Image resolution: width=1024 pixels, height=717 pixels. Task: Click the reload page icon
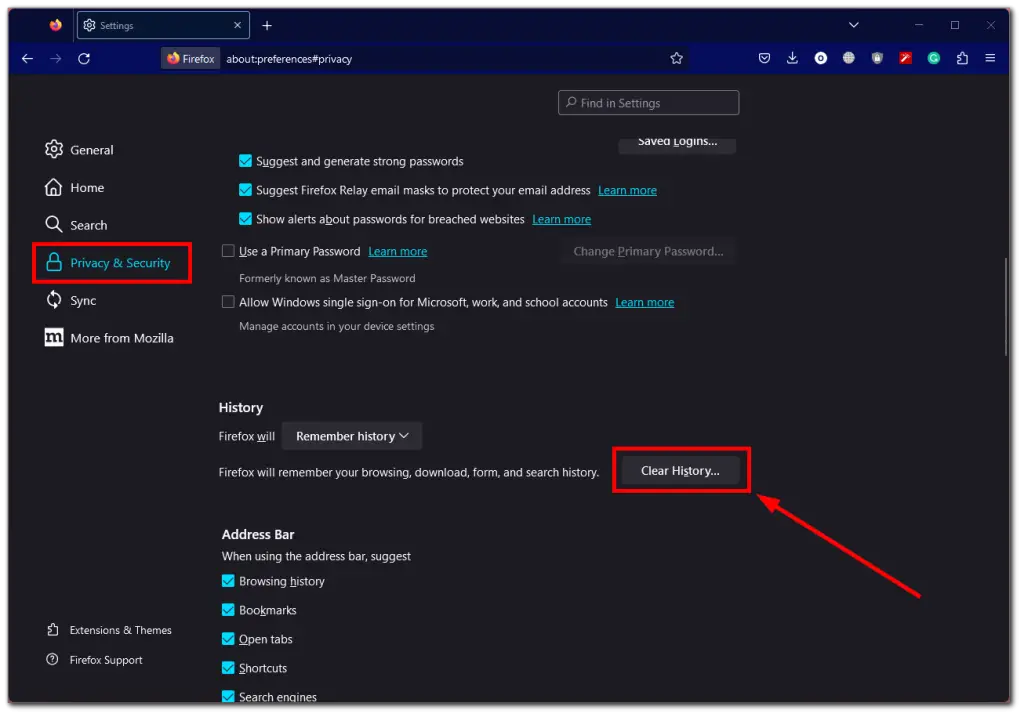[x=84, y=58]
